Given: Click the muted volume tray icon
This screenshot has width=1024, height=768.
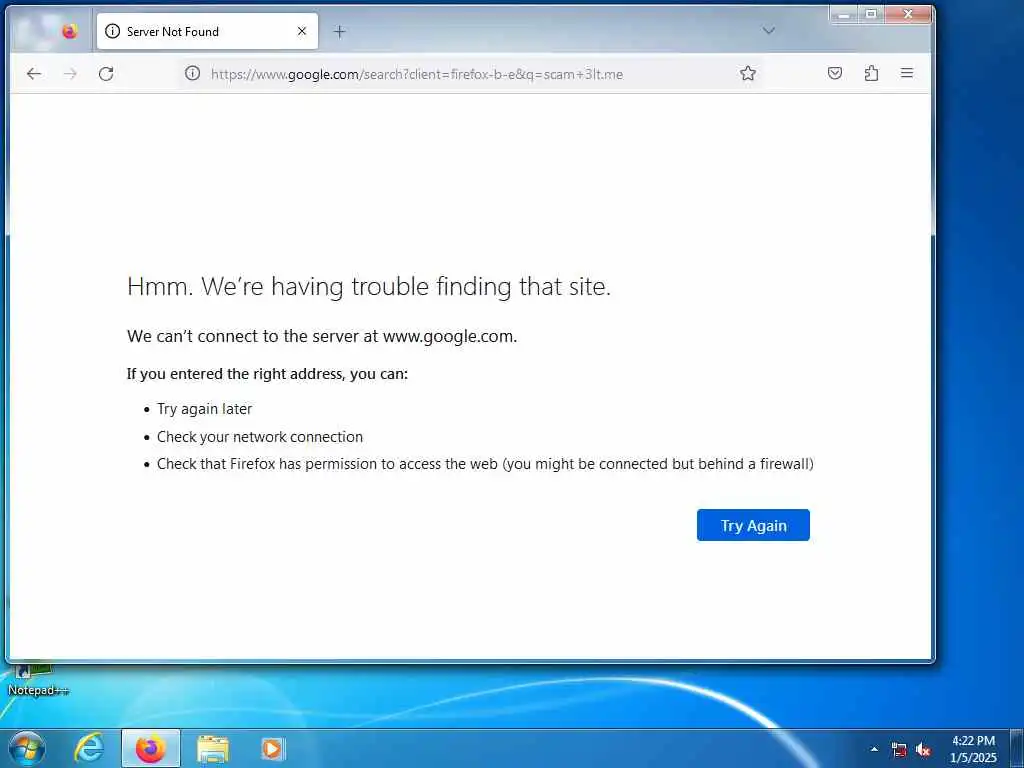Looking at the screenshot, I should click(x=923, y=750).
